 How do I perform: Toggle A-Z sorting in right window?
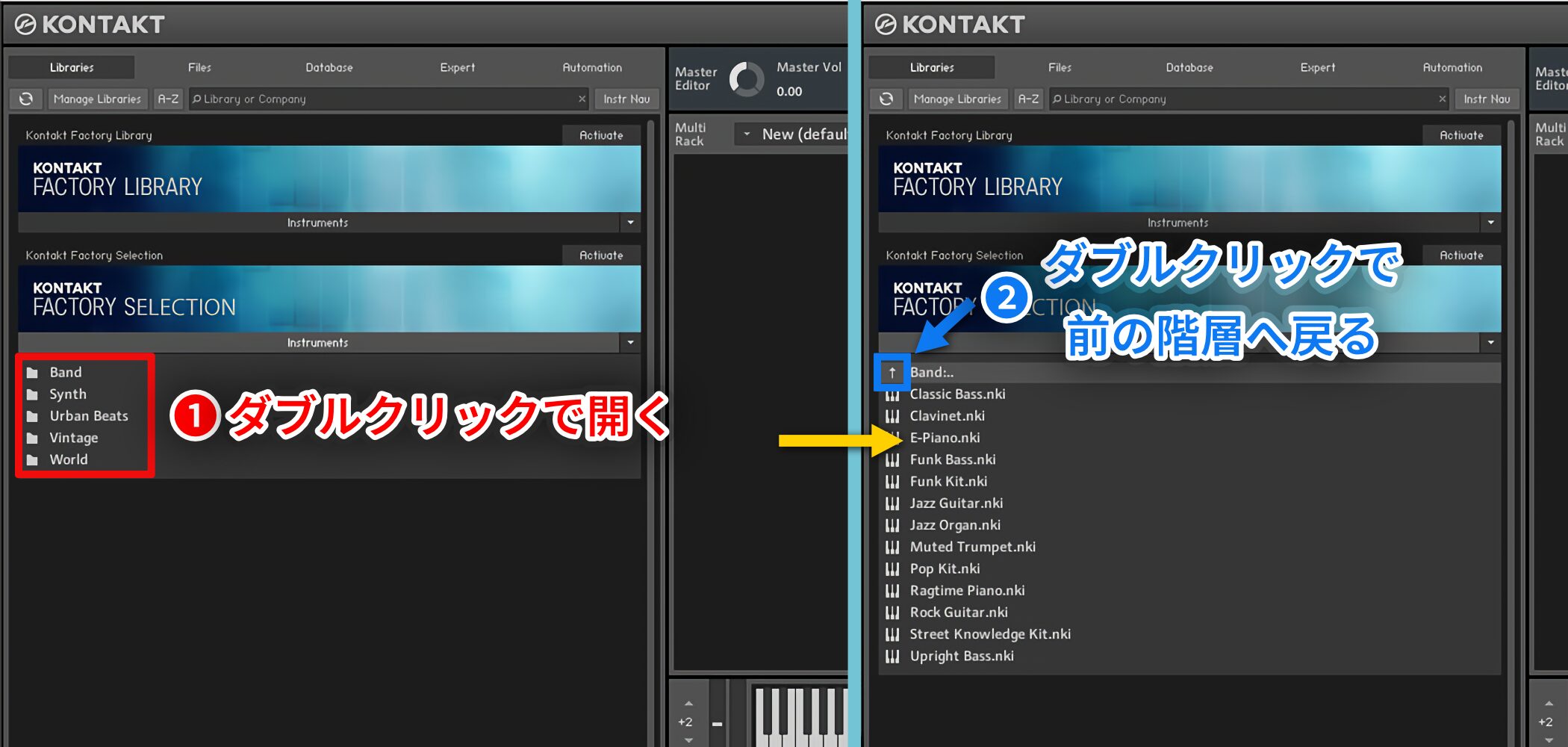(x=1029, y=99)
